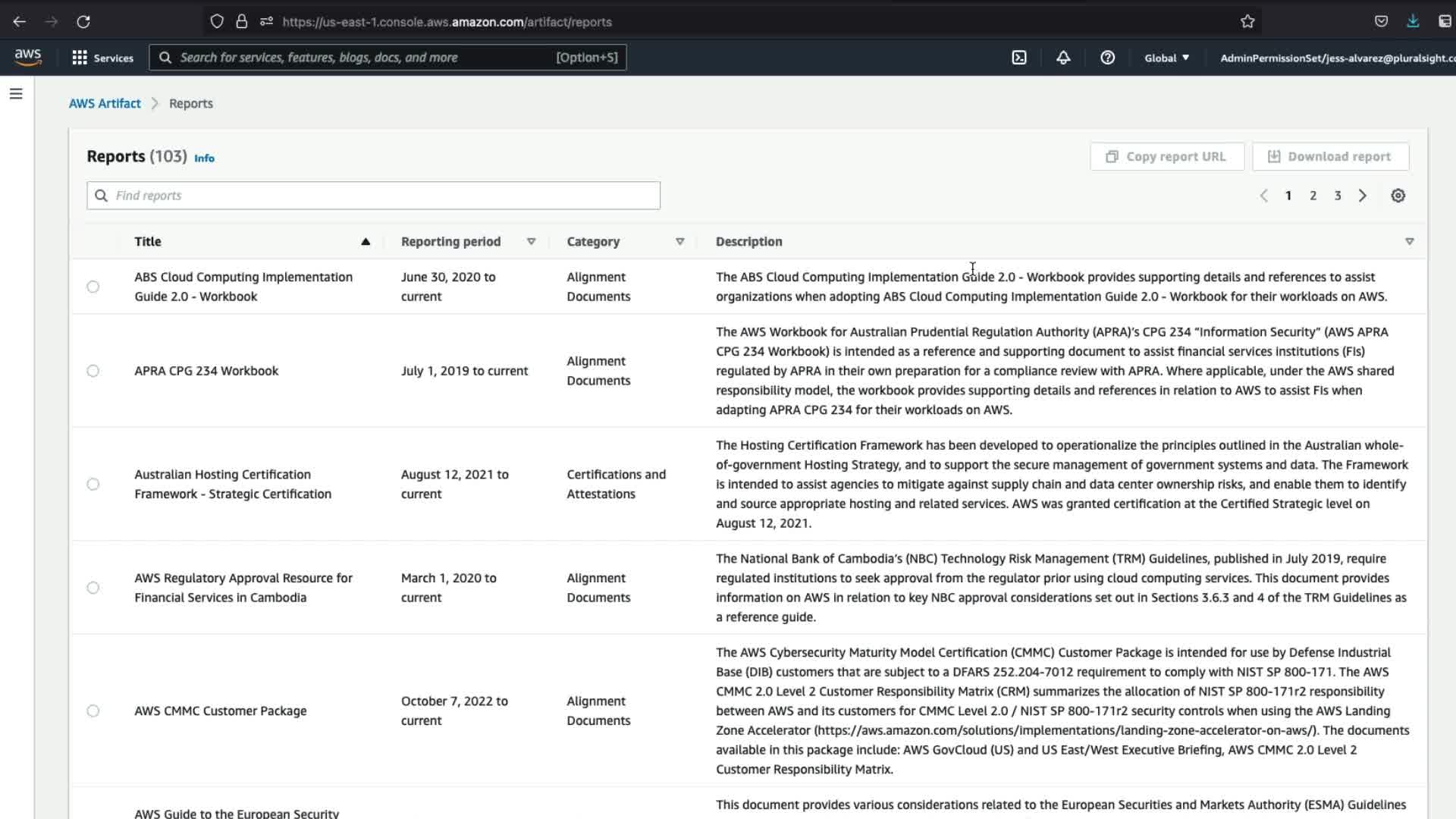Bookmark page with star icon

click(x=1247, y=22)
